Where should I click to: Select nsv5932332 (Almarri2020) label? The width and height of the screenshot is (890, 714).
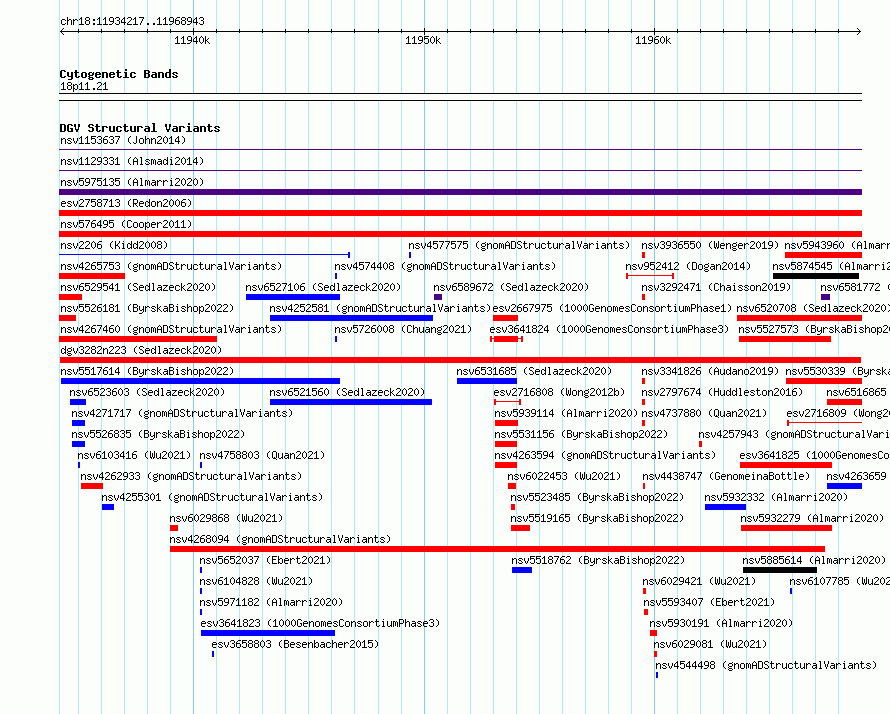click(x=776, y=497)
